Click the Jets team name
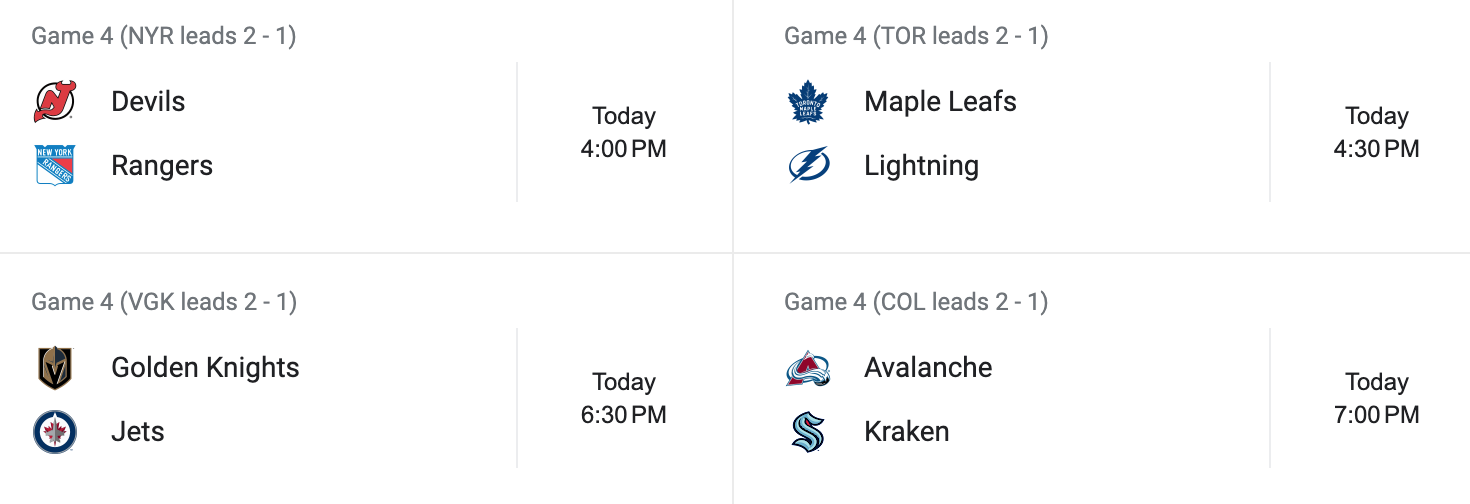1470x504 pixels. click(x=138, y=432)
